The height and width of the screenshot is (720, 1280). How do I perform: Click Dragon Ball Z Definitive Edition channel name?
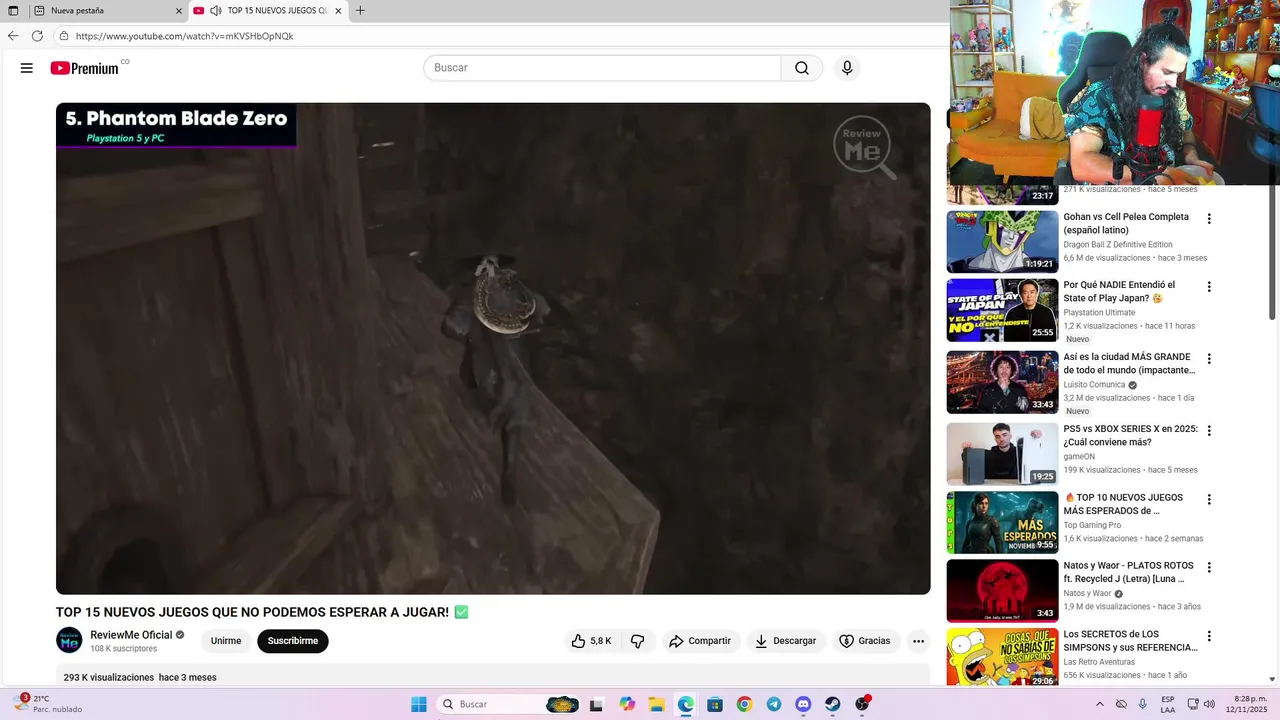pos(1118,244)
